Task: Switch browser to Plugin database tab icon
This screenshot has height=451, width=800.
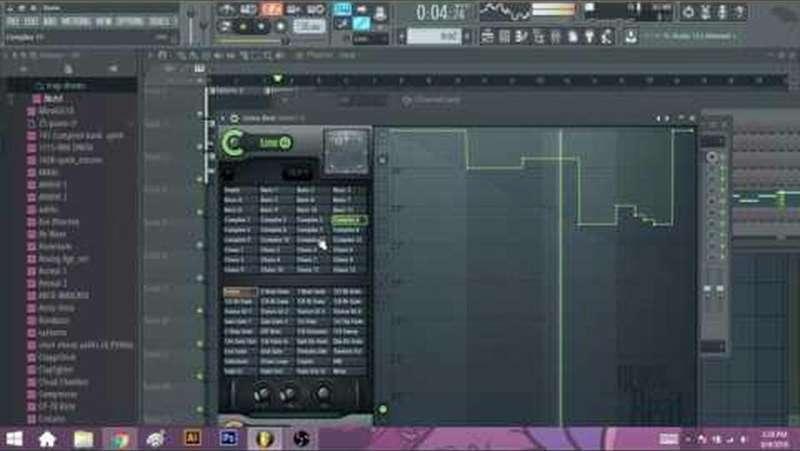Action: pos(113,68)
